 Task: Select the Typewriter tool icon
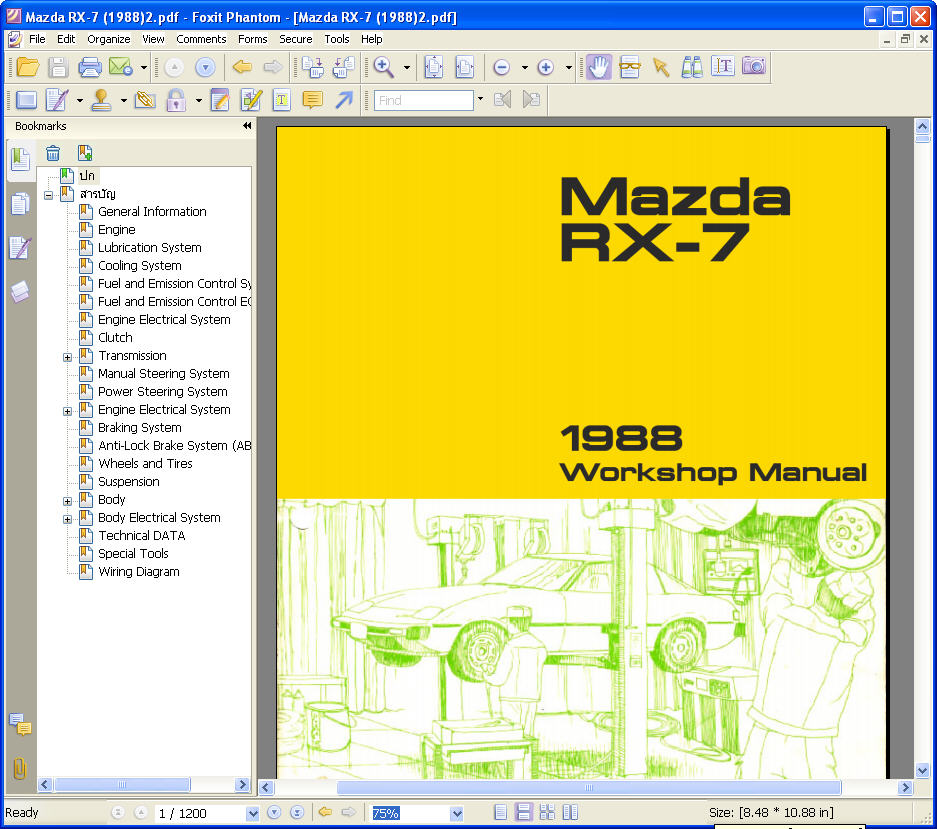click(x=281, y=100)
